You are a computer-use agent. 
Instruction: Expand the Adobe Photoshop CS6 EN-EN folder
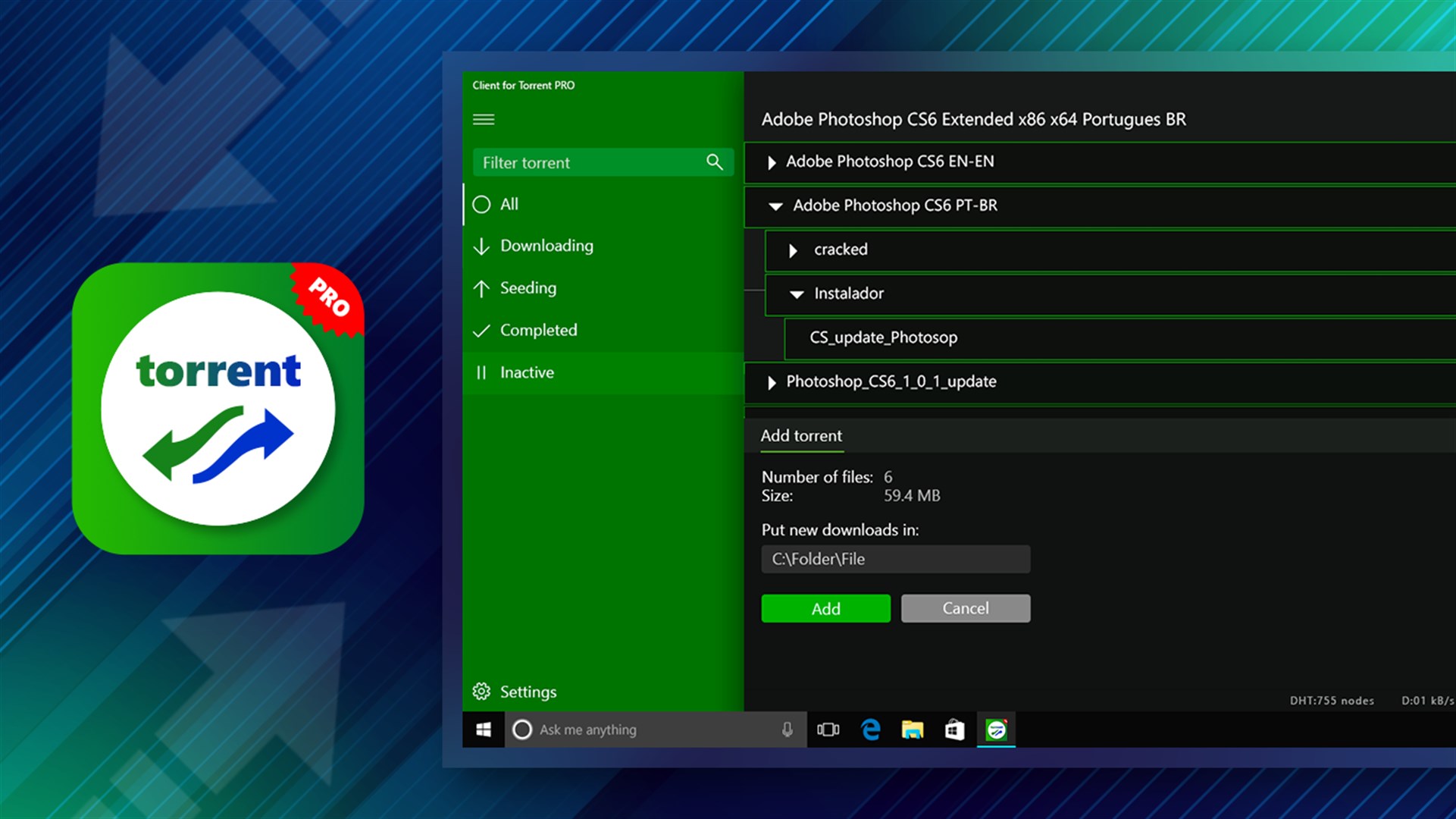(x=772, y=162)
